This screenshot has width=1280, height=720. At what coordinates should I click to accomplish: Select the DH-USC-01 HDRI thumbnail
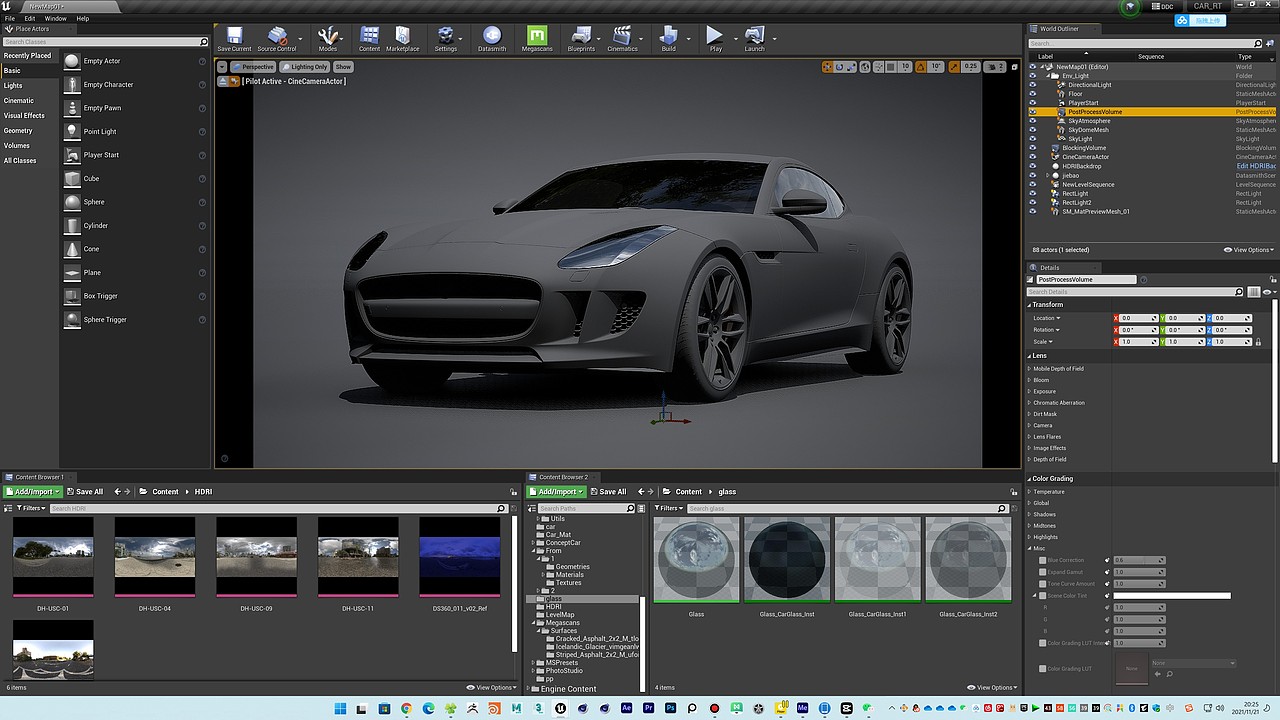tap(53, 557)
